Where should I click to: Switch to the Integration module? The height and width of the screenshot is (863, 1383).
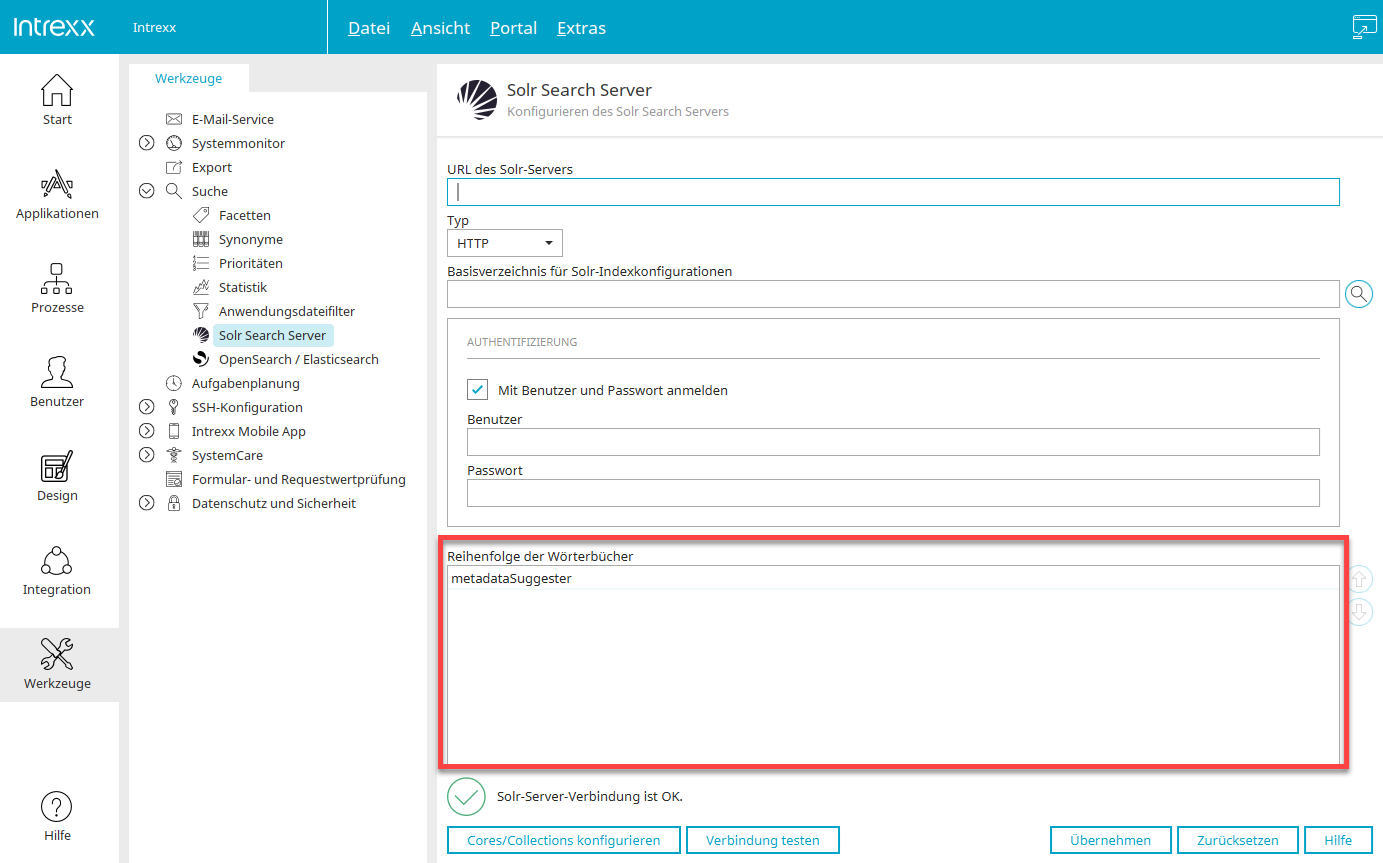[57, 570]
